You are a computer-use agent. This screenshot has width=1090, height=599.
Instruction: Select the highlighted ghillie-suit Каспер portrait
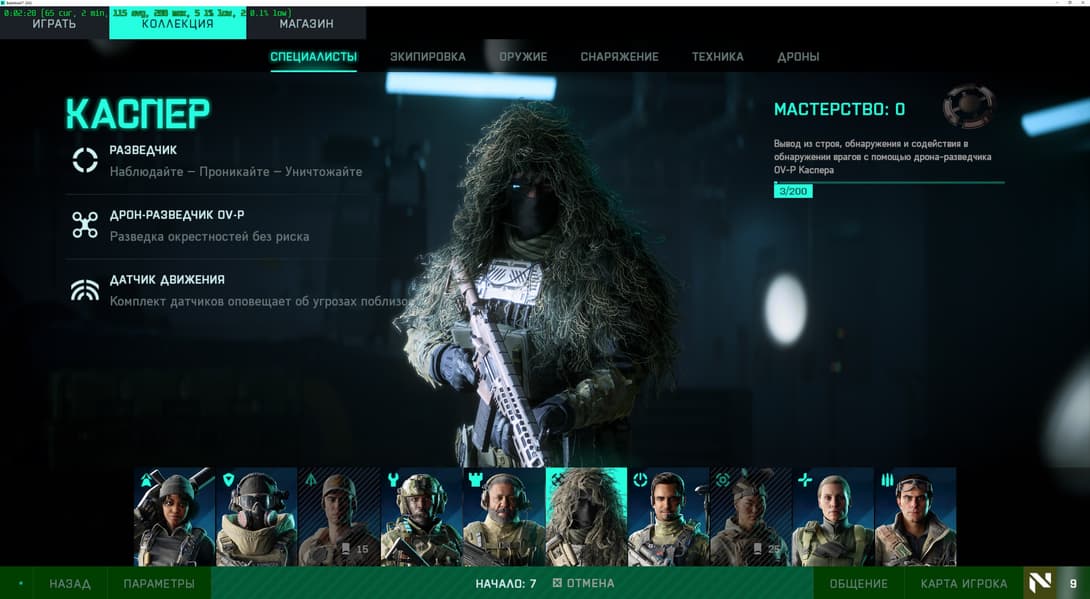click(x=586, y=516)
